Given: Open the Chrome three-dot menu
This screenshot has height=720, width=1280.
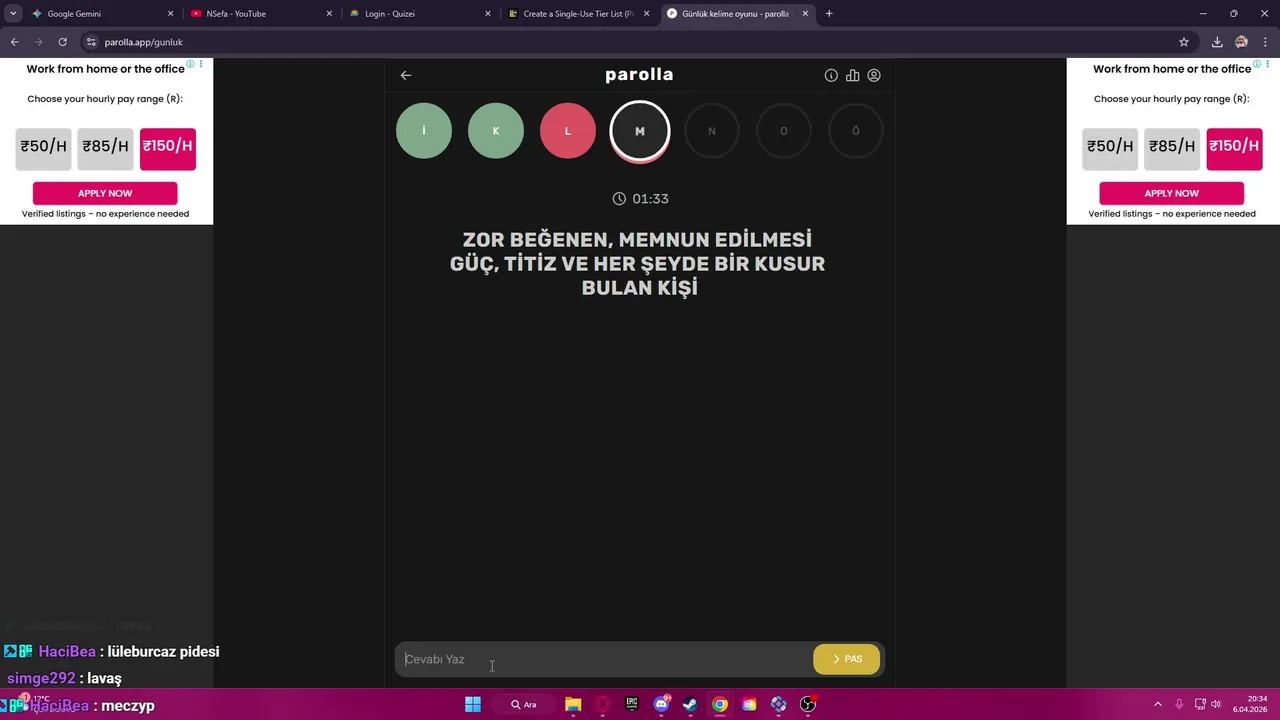Looking at the screenshot, I should (1264, 42).
